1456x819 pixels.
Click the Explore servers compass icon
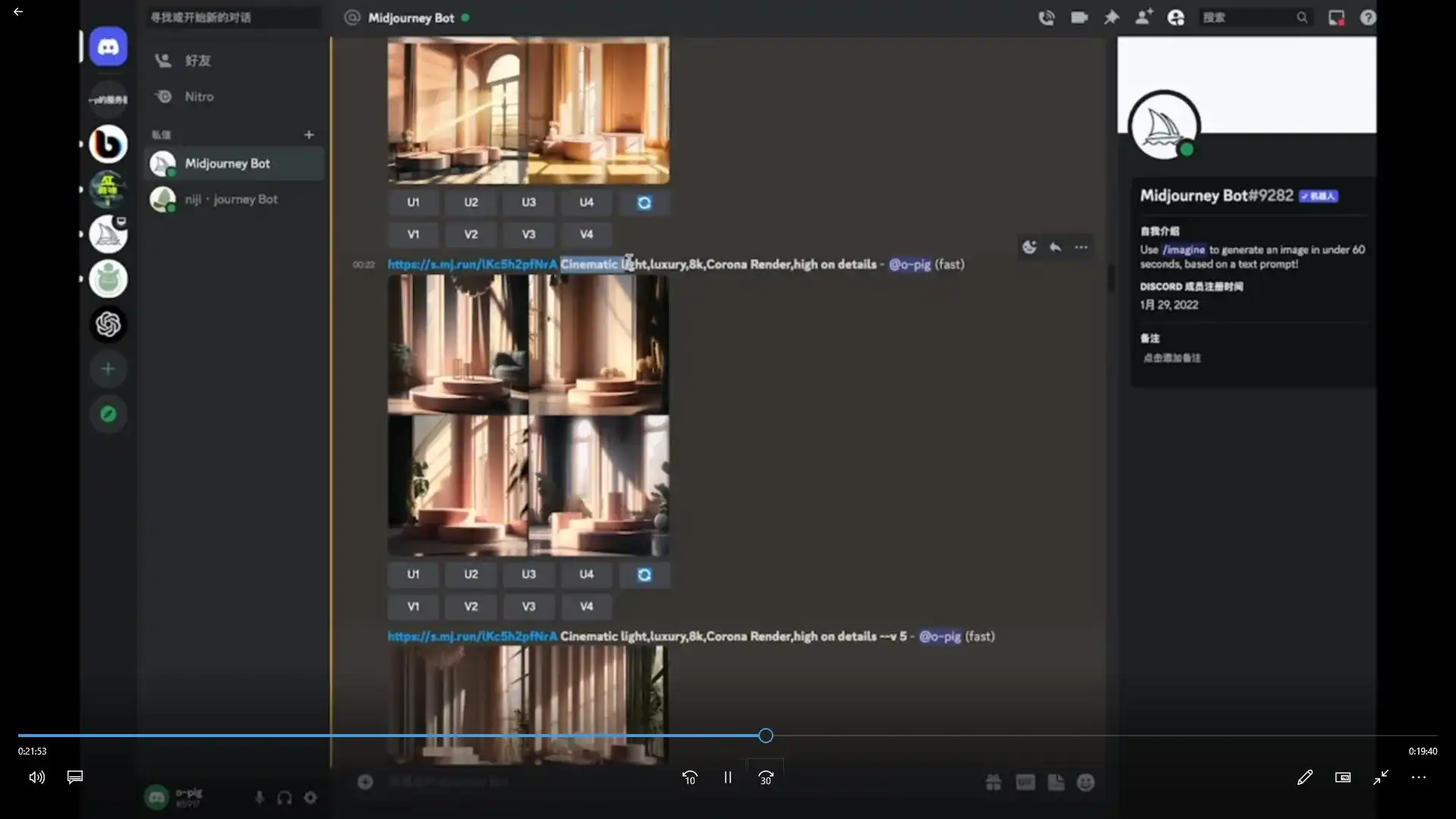click(x=108, y=414)
